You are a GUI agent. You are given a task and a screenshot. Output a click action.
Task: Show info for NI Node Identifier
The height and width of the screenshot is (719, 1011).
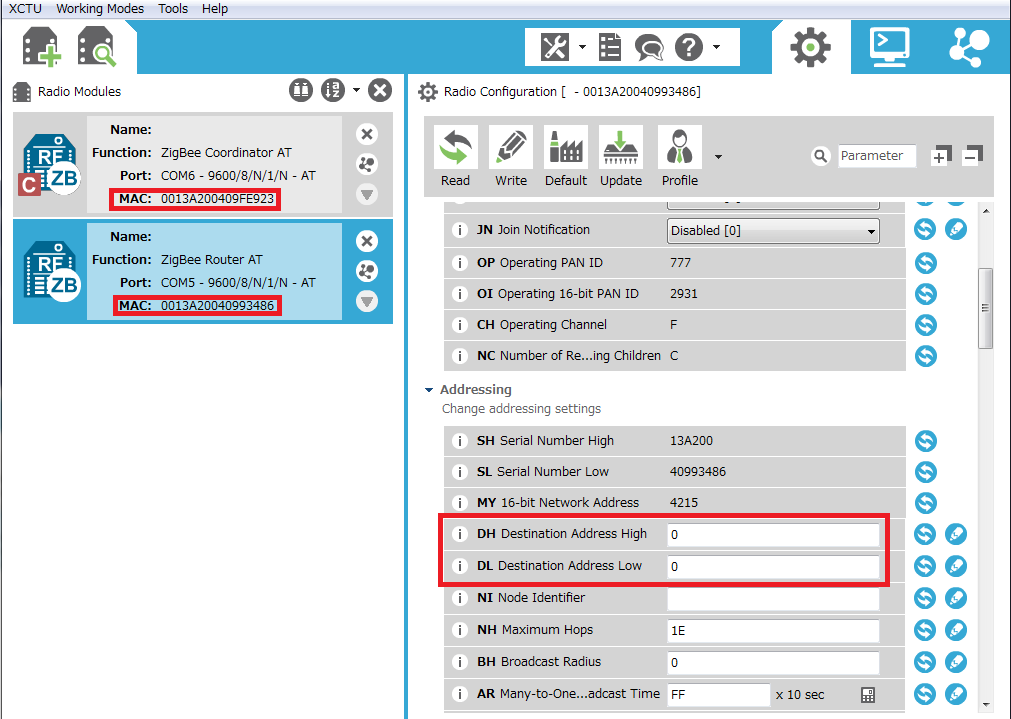[460, 598]
